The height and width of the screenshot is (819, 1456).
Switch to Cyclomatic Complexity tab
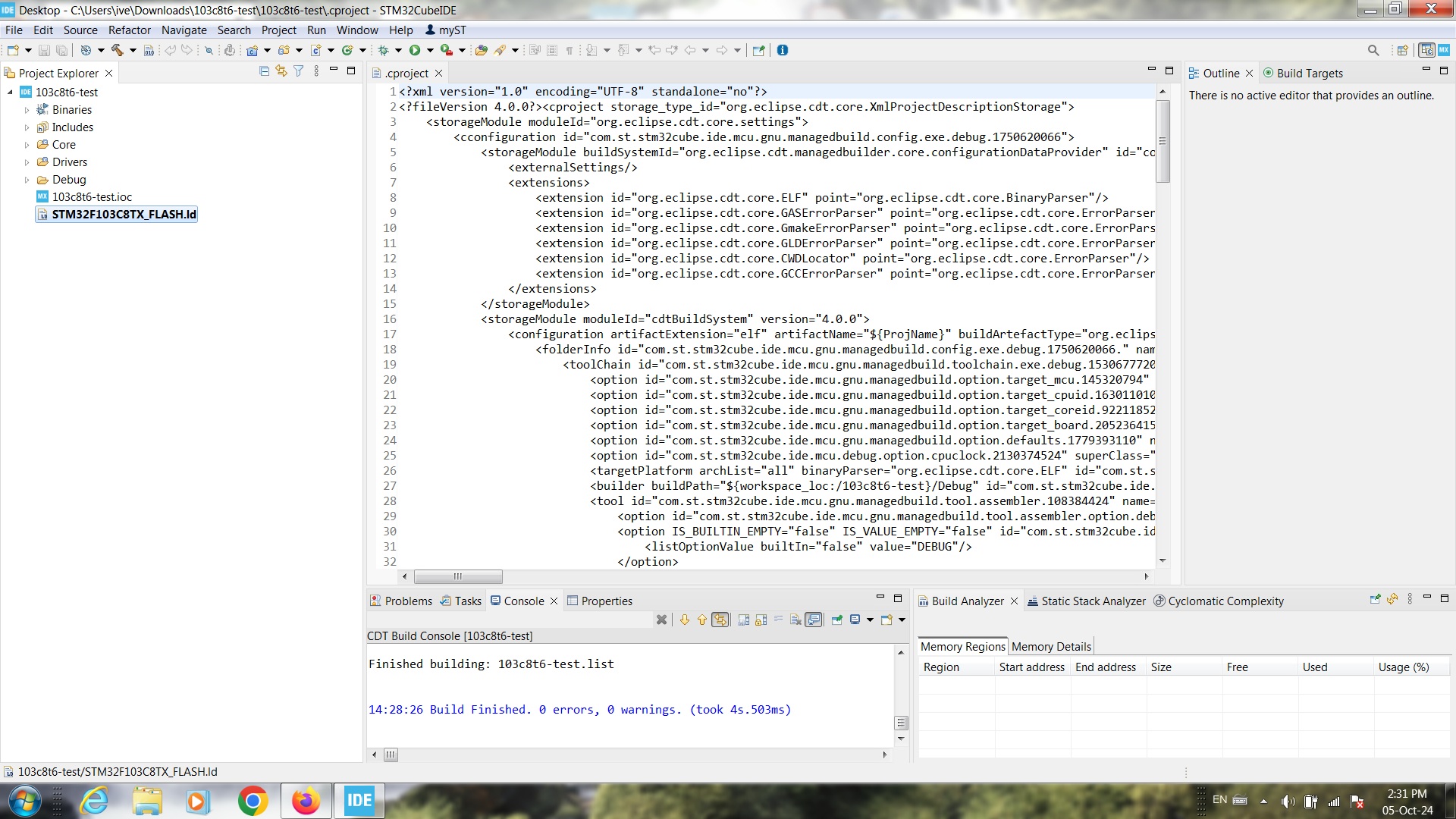click(1219, 601)
